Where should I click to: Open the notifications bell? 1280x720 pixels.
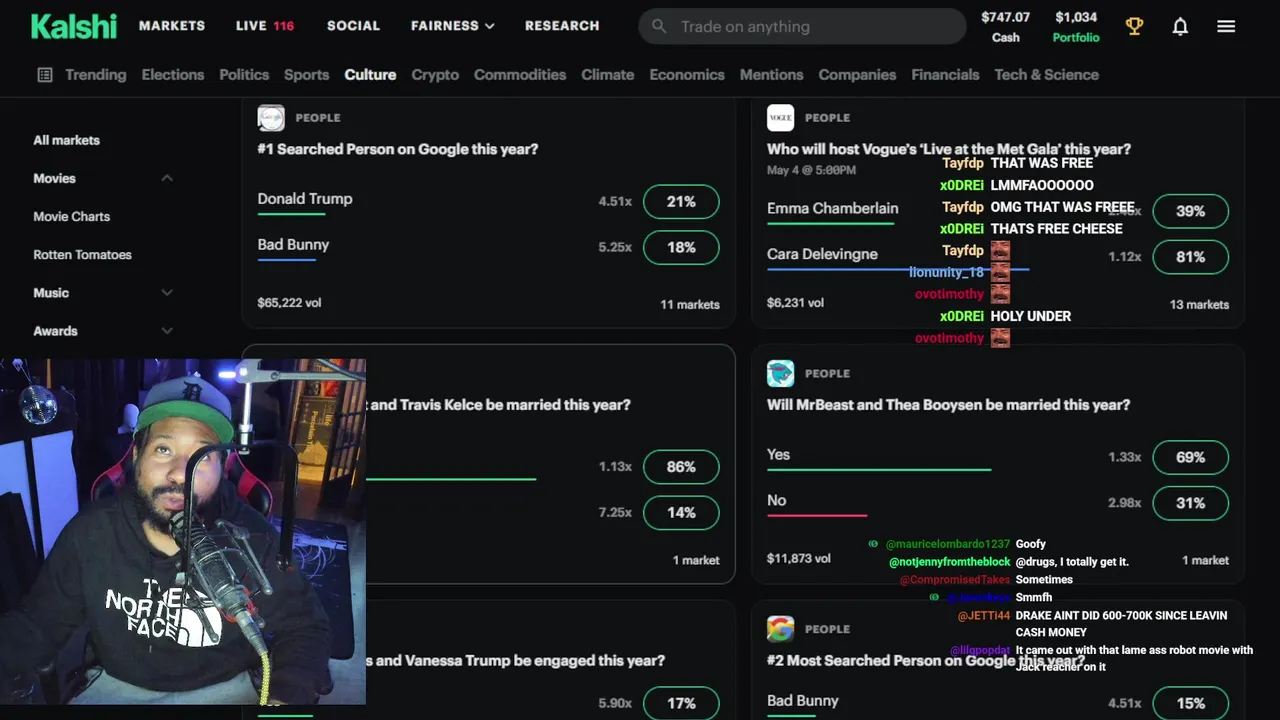pos(1180,27)
